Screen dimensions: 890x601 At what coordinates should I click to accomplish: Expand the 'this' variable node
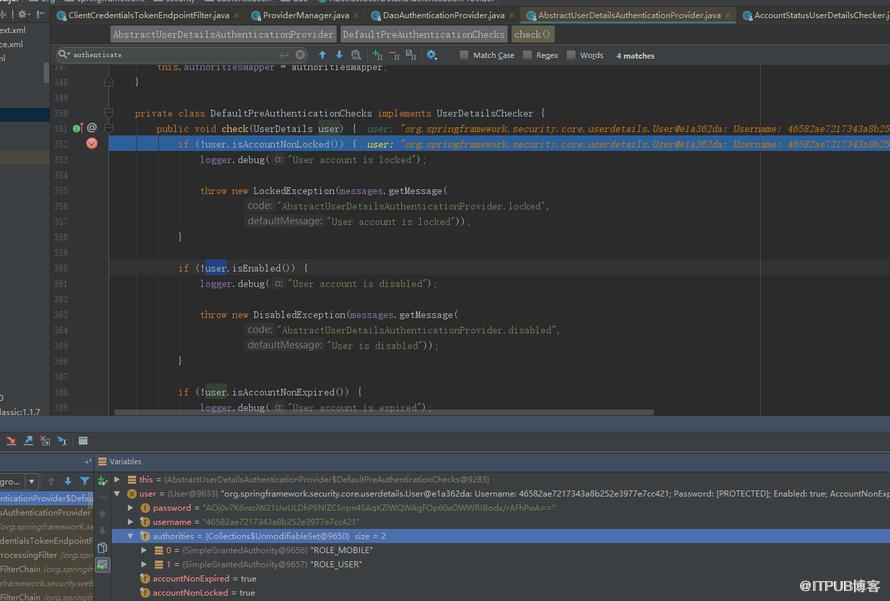tap(117, 480)
